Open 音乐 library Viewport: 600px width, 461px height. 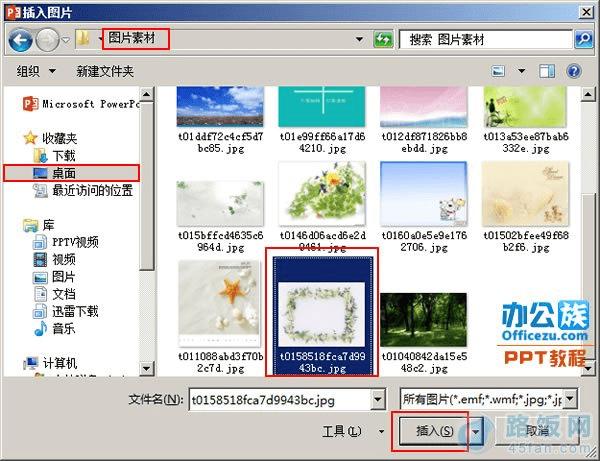coord(54,329)
